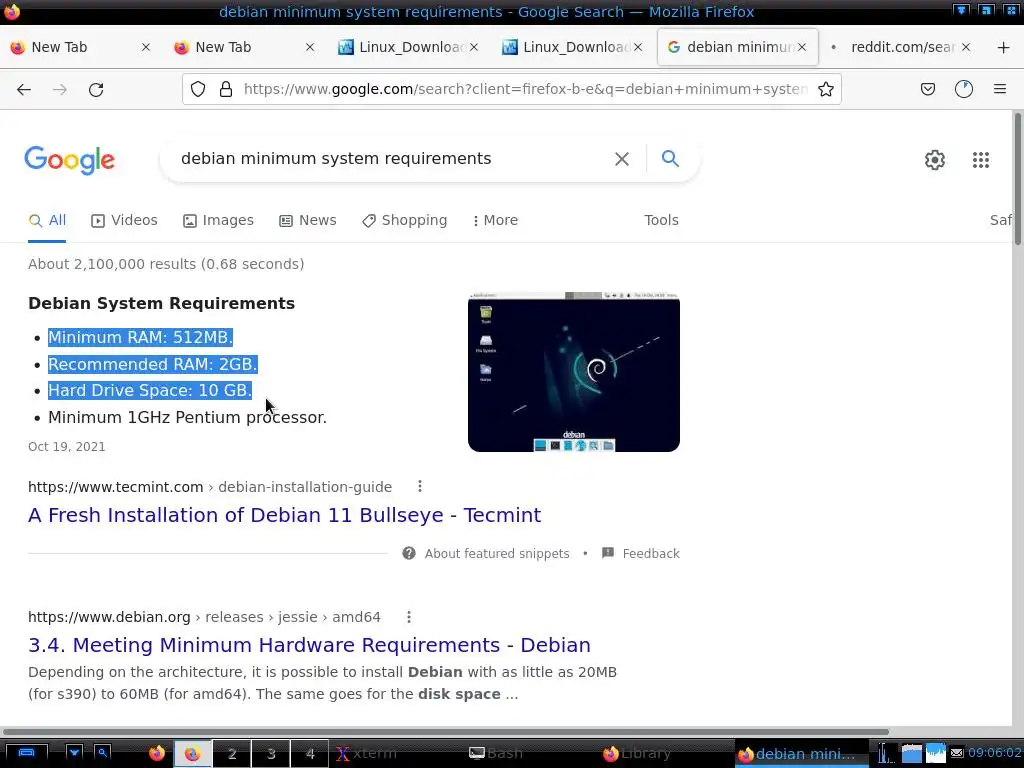The width and height of the screenshot is (1024, 768).
Task: Click the About featured snippets help icon
Action: [x=409, y=553]
